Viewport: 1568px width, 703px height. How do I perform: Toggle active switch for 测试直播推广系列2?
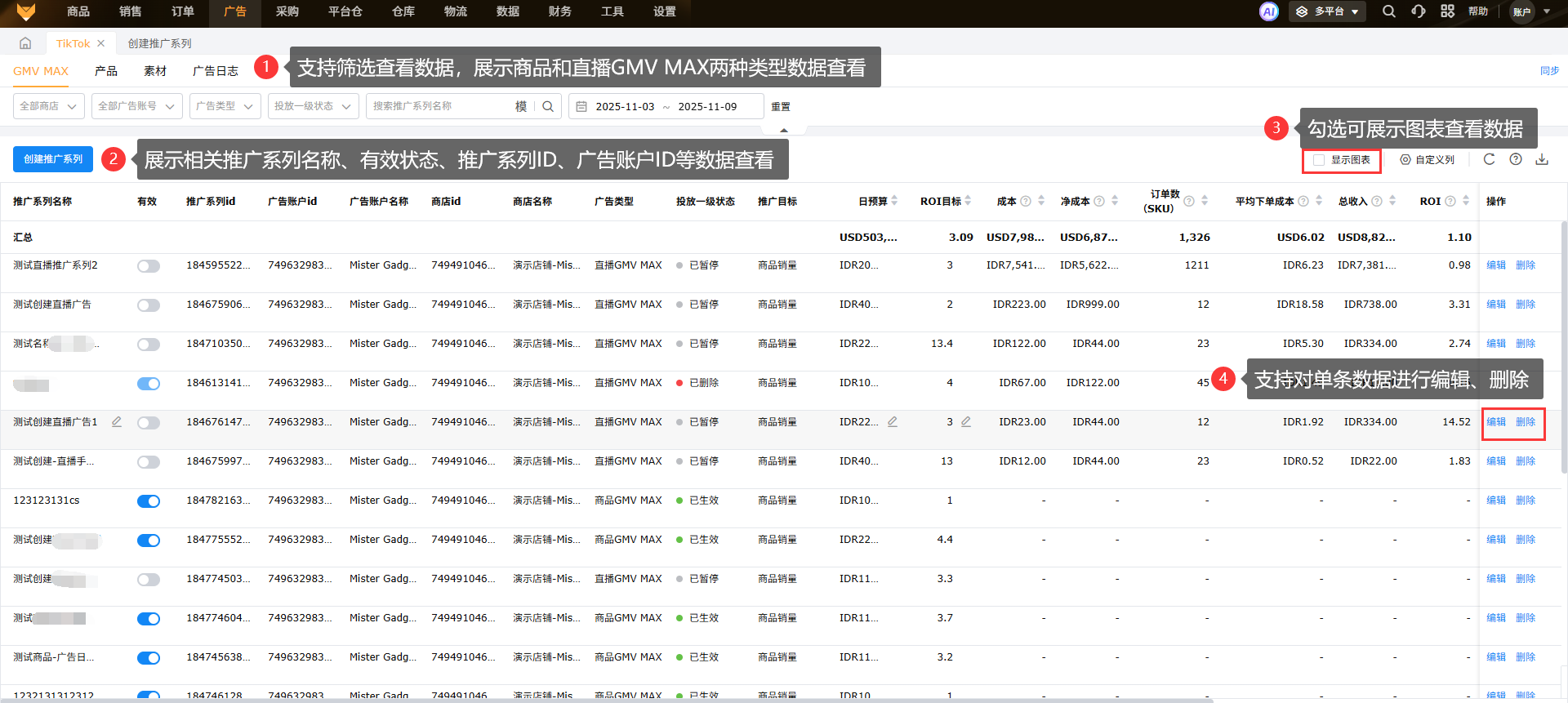149,266
